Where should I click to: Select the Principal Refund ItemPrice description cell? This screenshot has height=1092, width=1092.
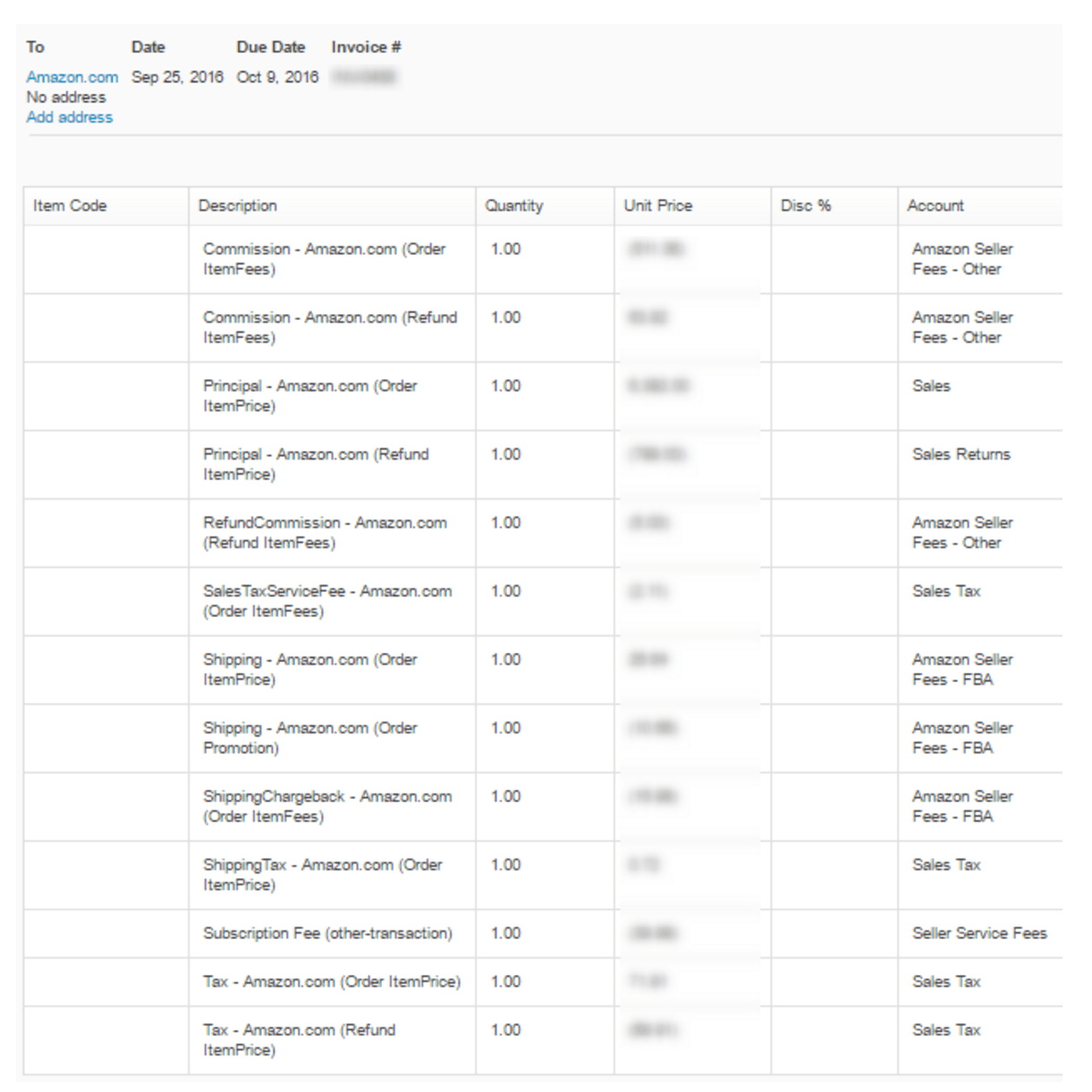point(332,464)
